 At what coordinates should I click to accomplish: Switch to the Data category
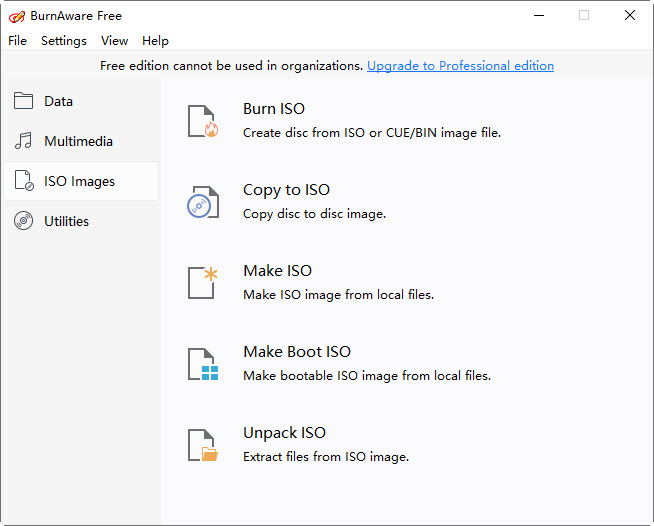coord(58,101)
